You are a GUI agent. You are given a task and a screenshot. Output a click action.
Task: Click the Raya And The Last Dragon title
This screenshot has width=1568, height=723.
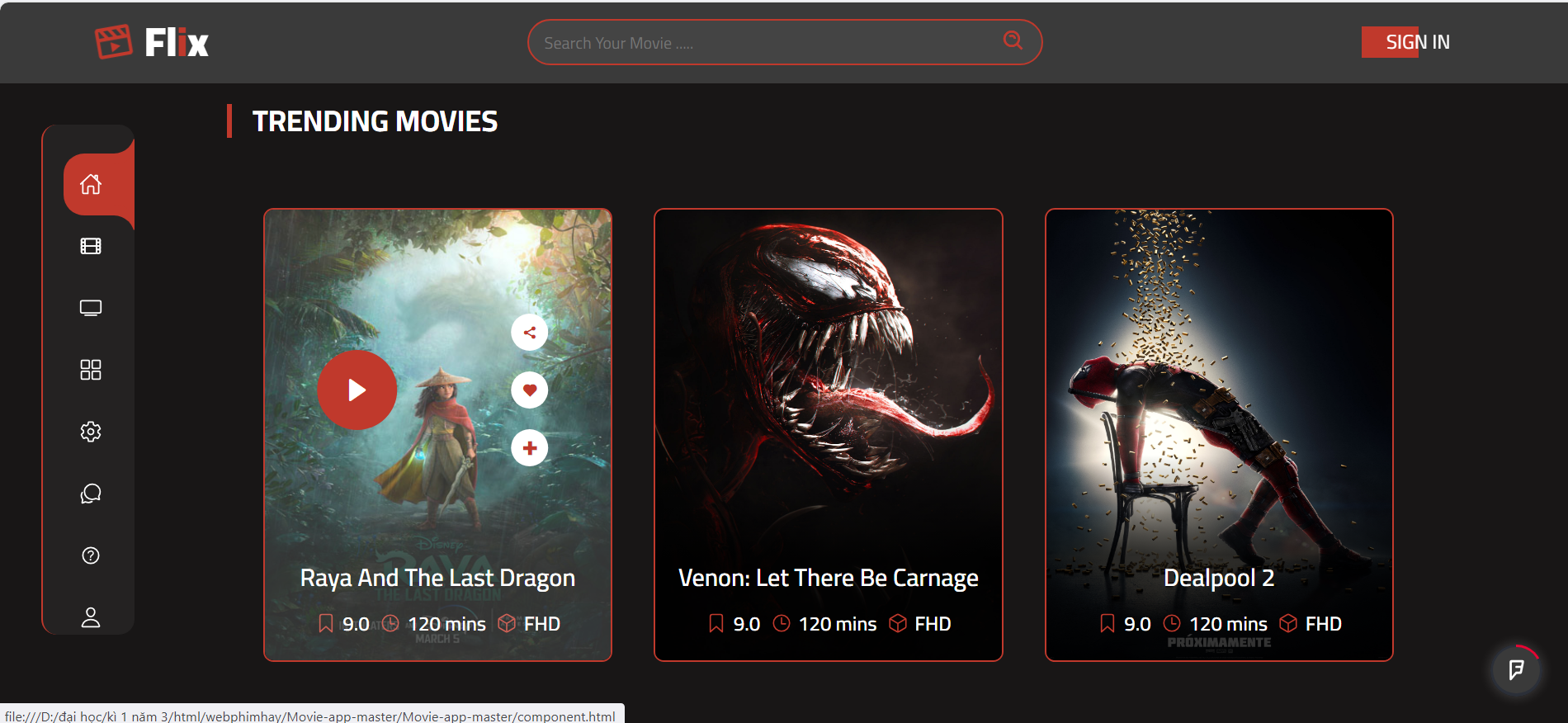click(x=437, y=579)
